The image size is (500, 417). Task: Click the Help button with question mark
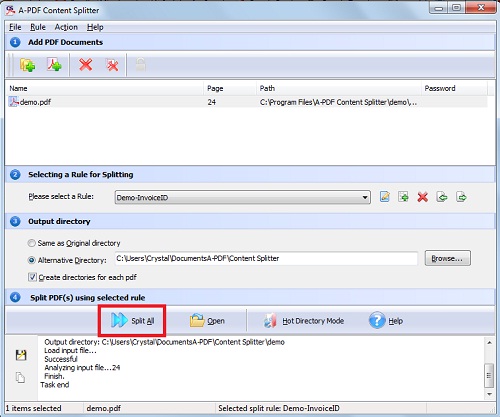[x=386, y=321]
